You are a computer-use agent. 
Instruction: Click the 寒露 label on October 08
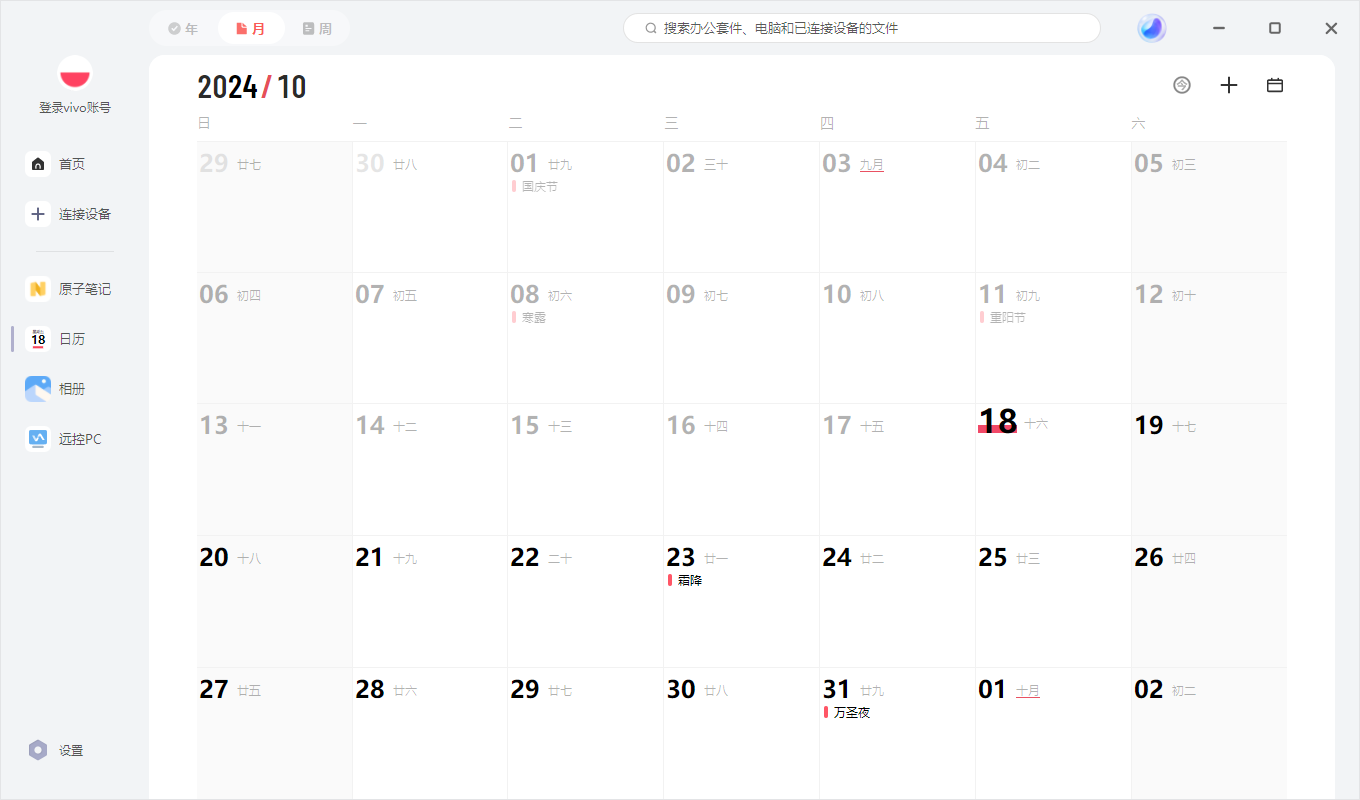(x=534, y=318)
